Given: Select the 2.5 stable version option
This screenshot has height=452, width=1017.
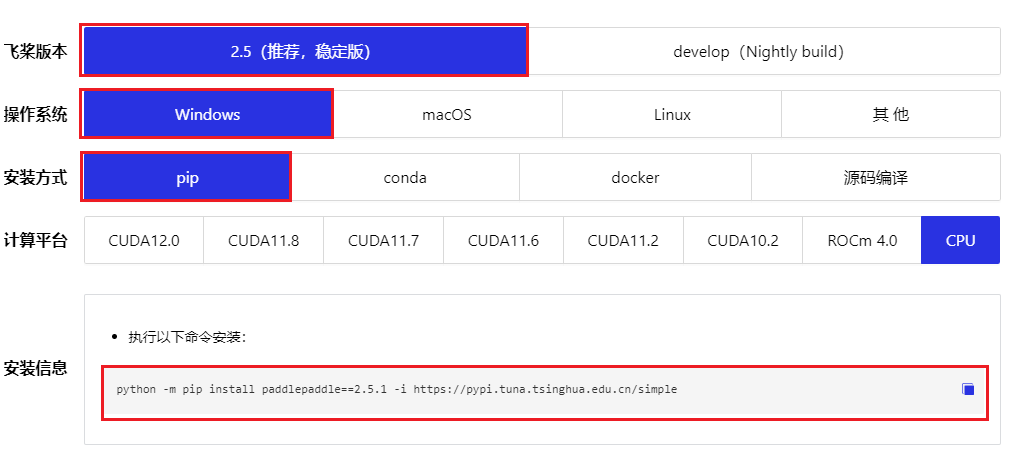Looking at the screenshot, I should pos(305,51).
